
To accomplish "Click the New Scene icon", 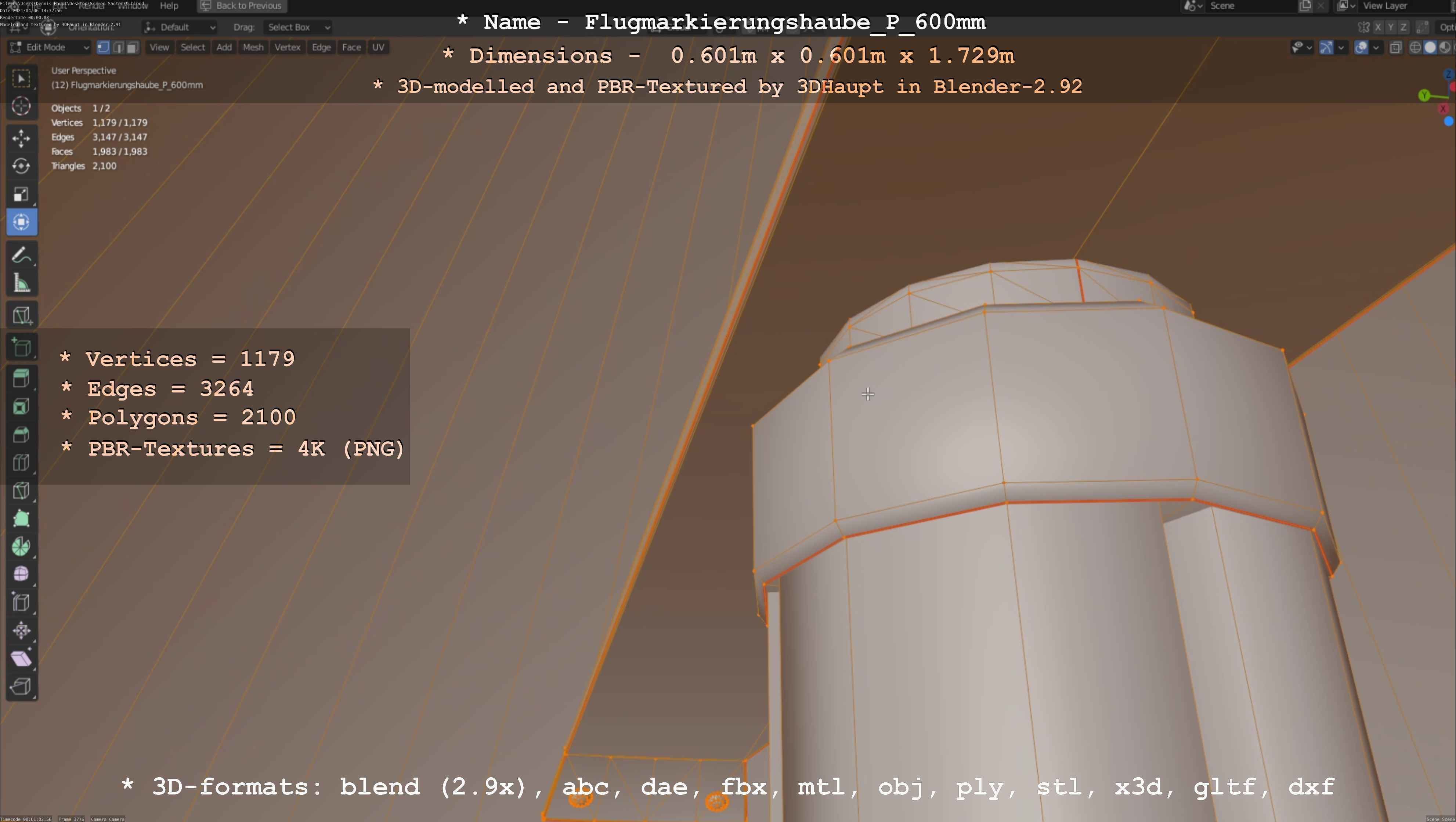I will [x=1305, y=6].
